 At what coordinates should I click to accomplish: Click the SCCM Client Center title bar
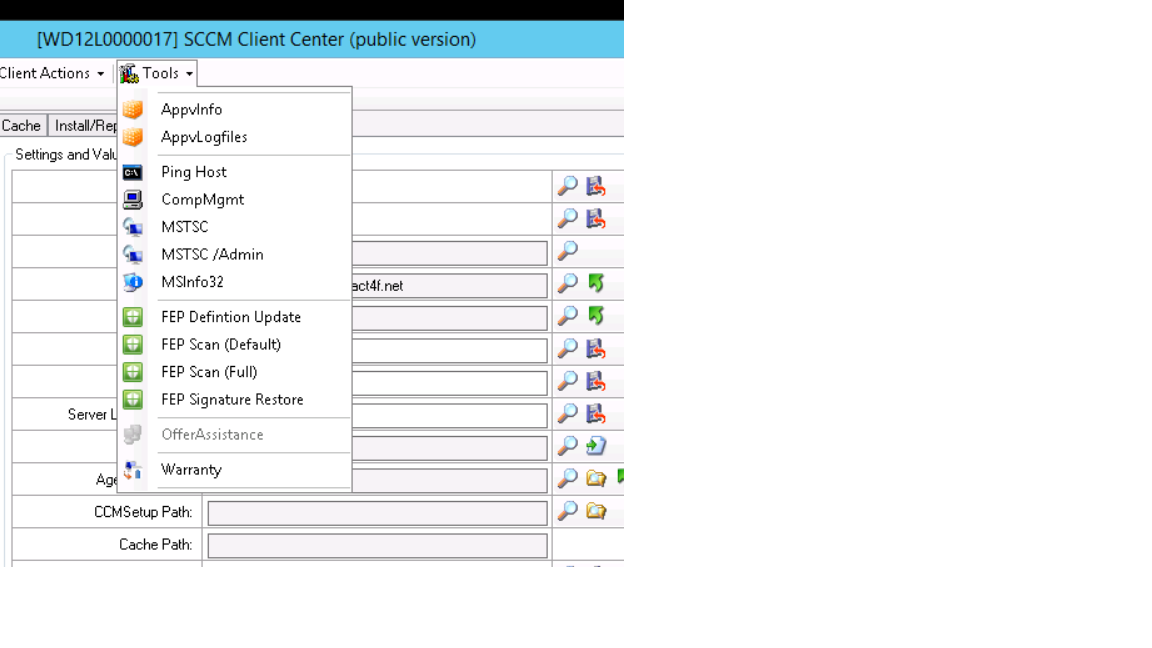[312, 39]
